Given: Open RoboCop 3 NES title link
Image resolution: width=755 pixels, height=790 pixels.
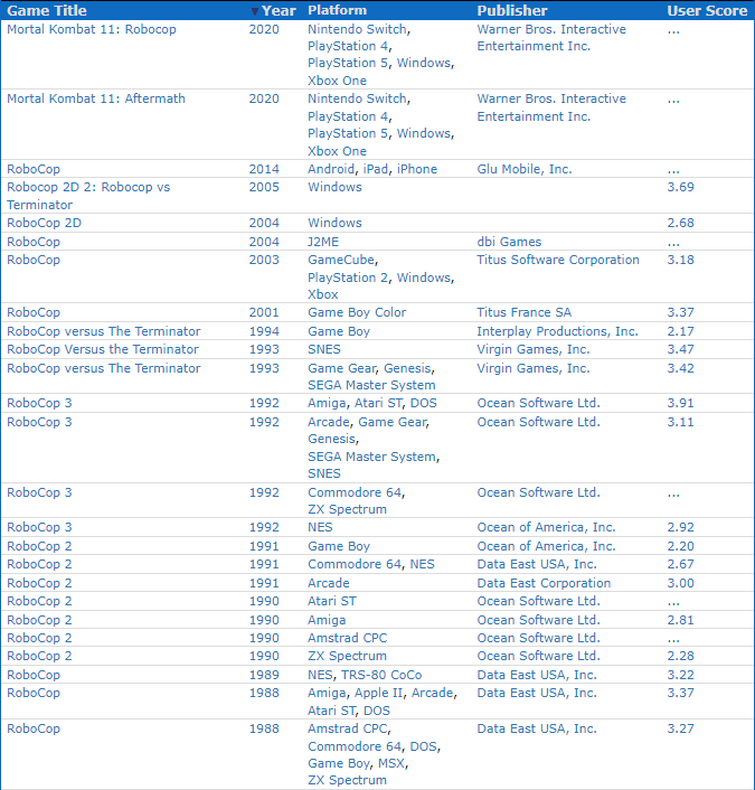Looking at the screenshot, I should [39, 528].
